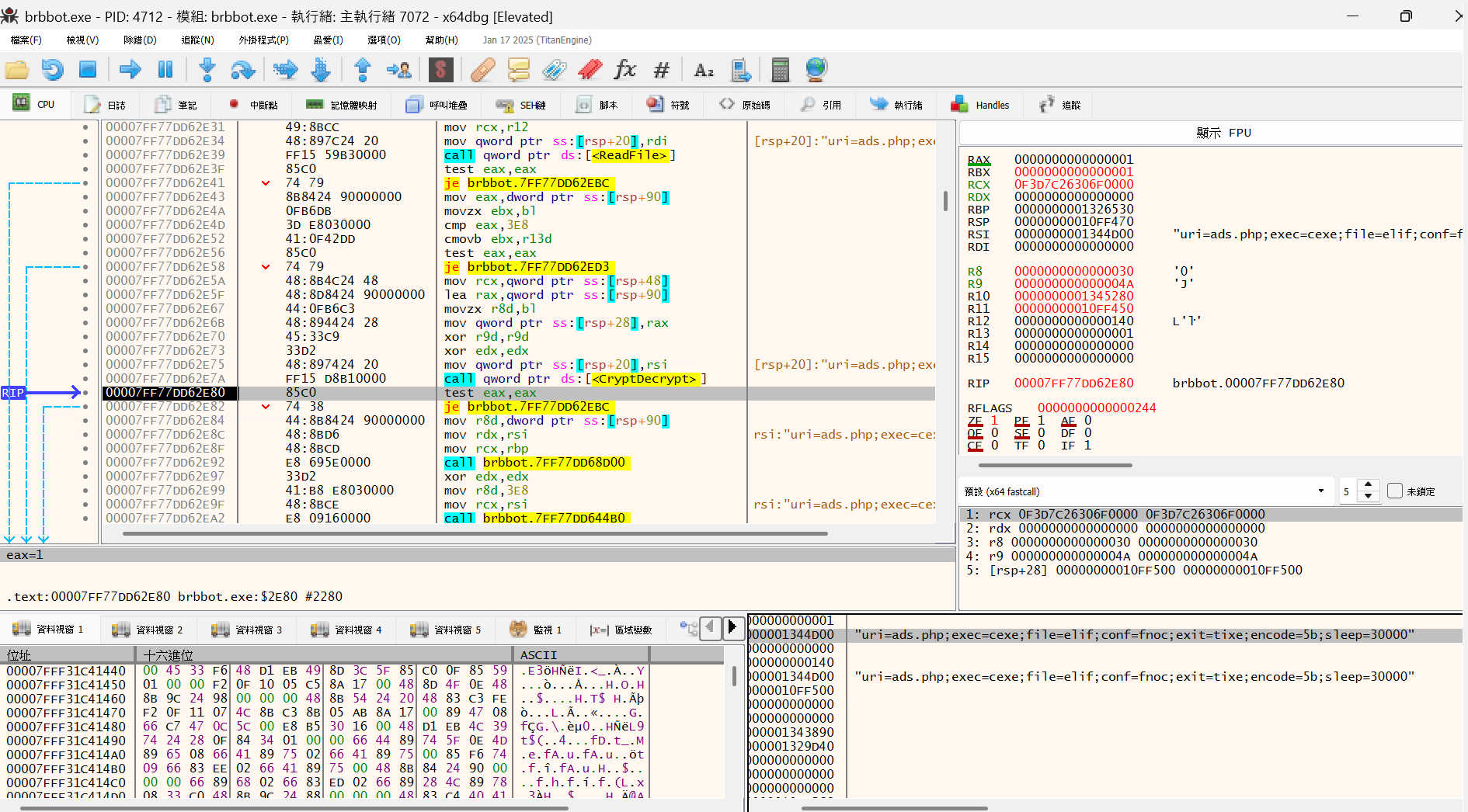
Task: Switch to the 中斷點 tab
Action: point(254,105)
